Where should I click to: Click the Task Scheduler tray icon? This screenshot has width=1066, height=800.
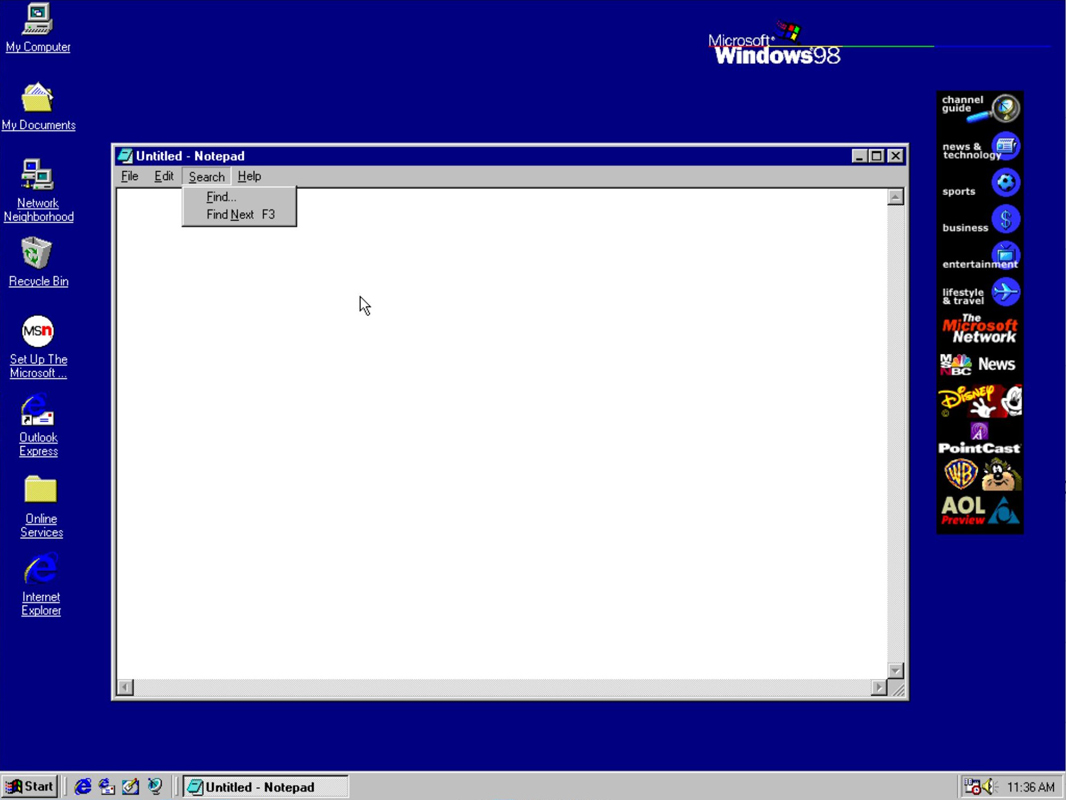[972, 786]
